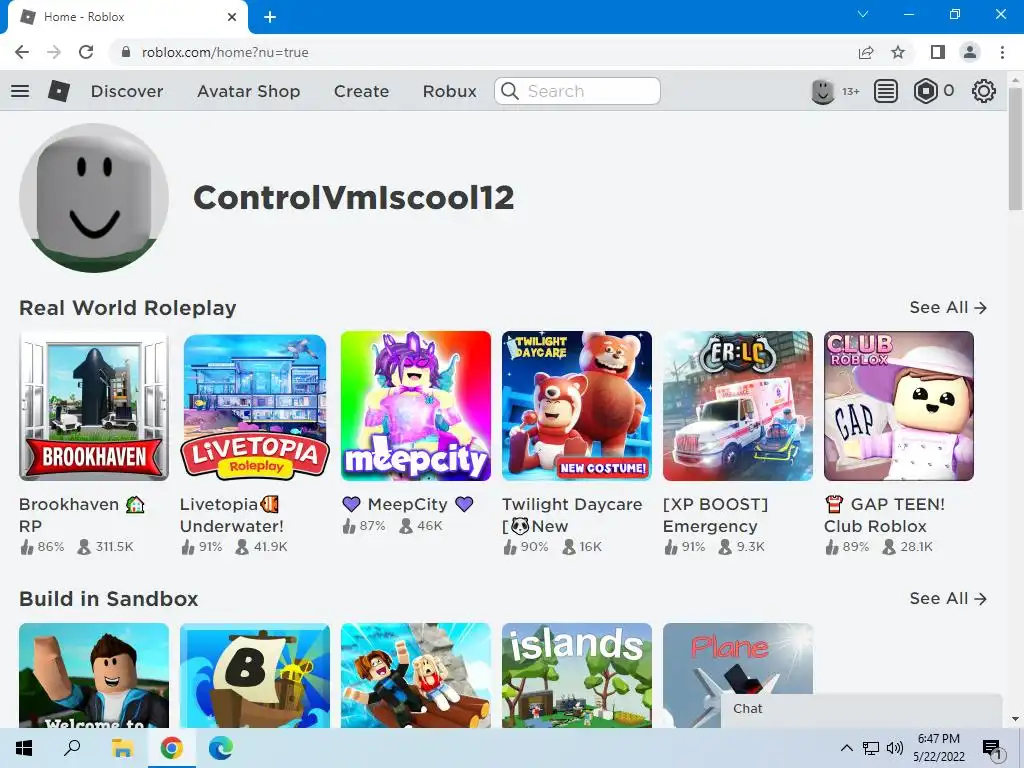Bookmark this tab with star icon

coord(898,52)
